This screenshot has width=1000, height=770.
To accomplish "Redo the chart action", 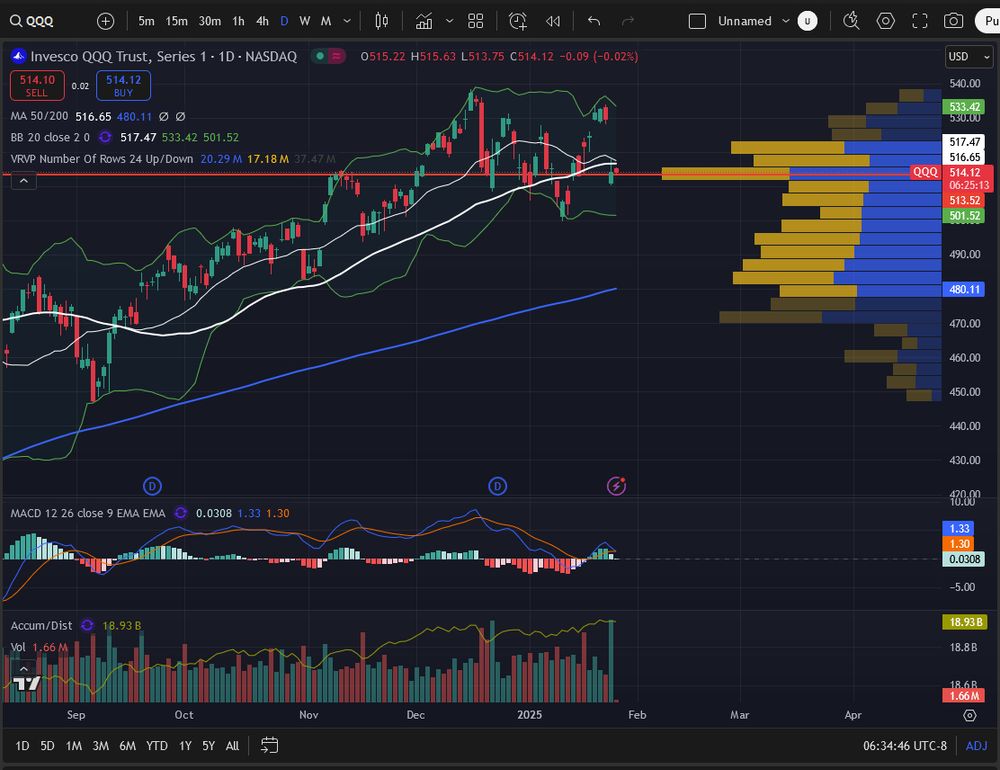I will tap(628, 21).
